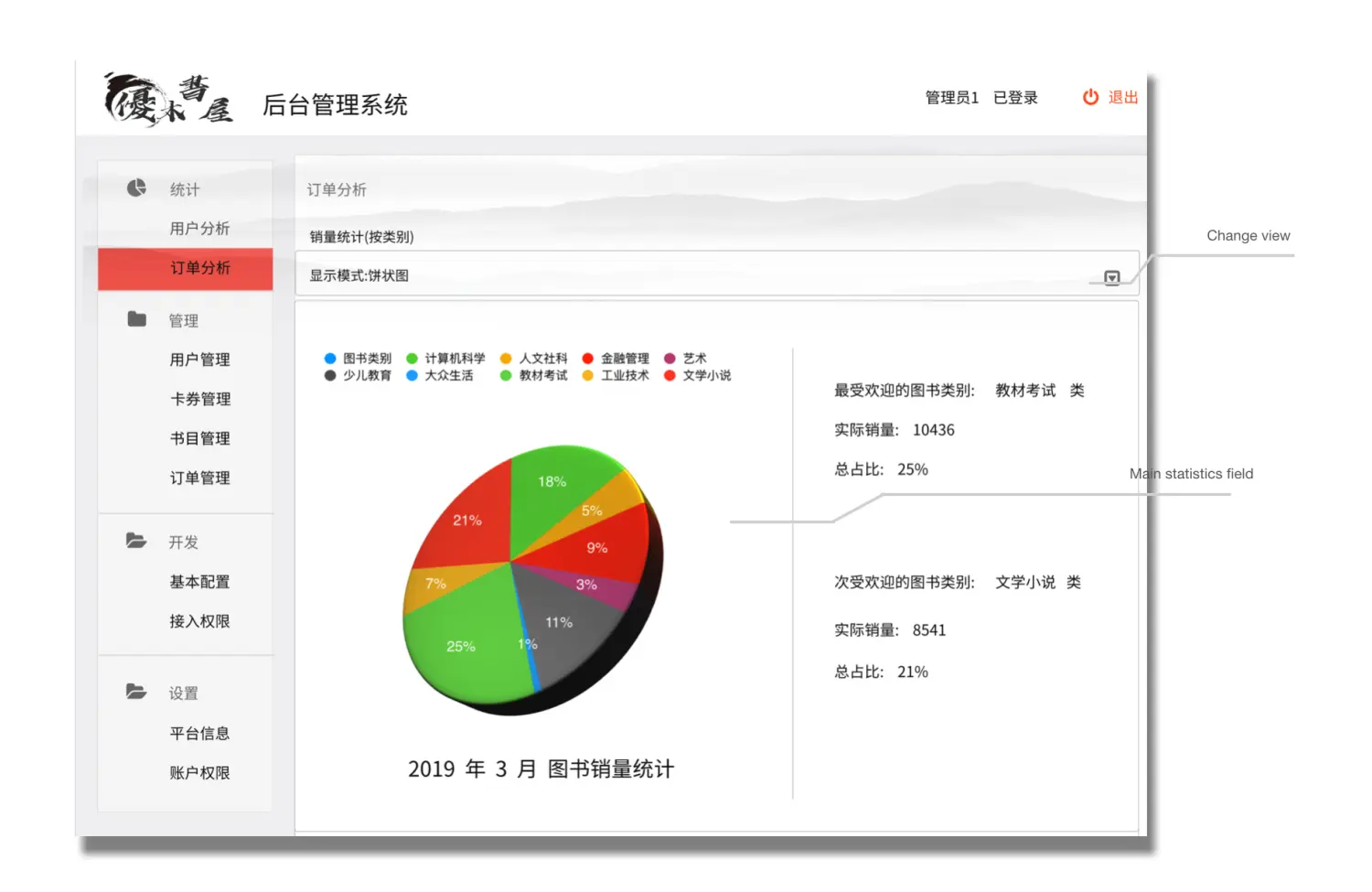This screenshot has width=1372, height=892.
Task: Click the chart title 2019 年 3 月 图书销量统计
Action: 541,769
